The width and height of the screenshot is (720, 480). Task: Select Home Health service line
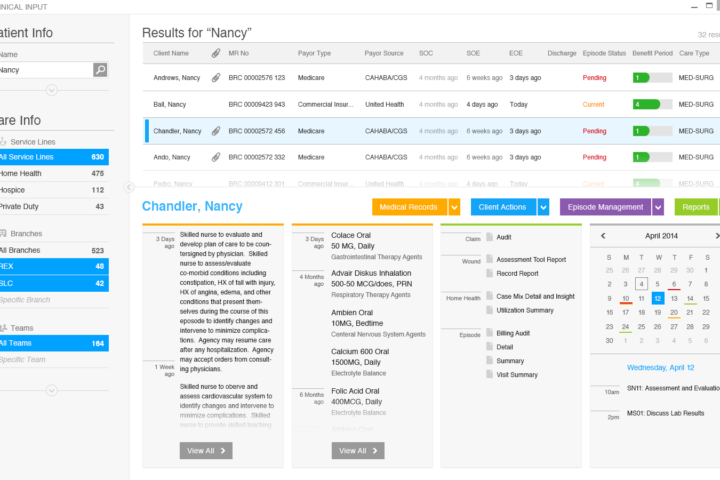[54, 173]
